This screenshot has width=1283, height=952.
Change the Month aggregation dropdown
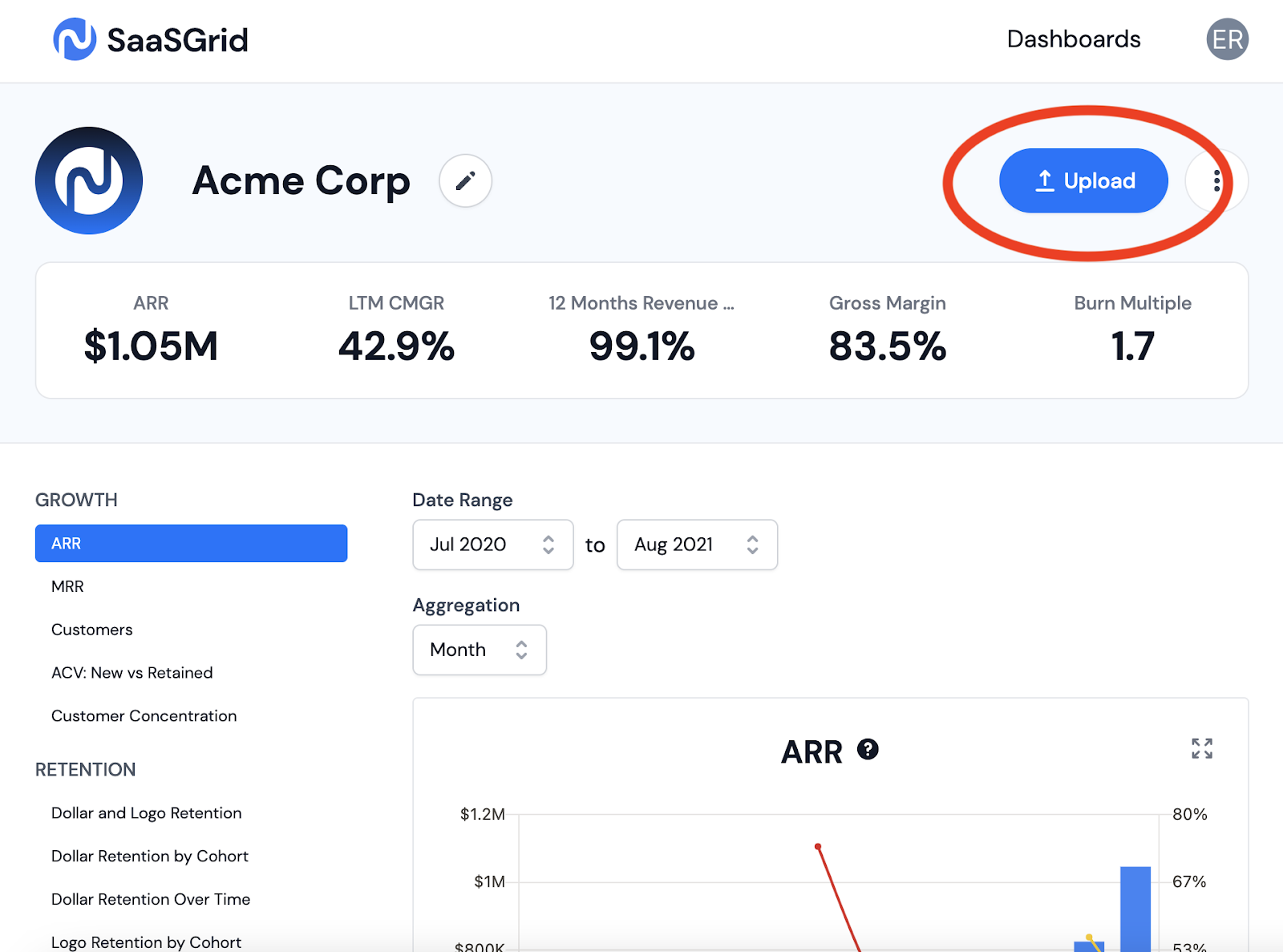click(479, 650)
